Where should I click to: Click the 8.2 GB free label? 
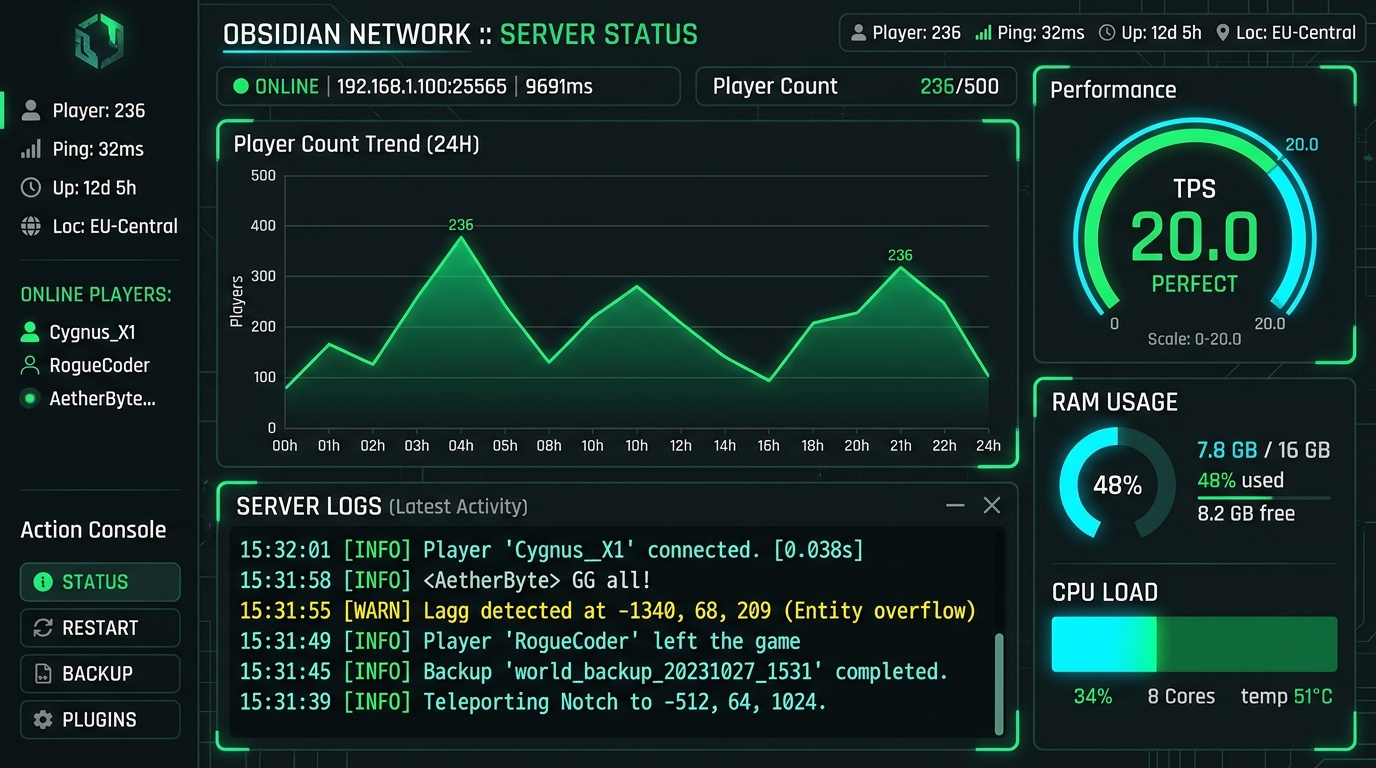point(1246,514)
